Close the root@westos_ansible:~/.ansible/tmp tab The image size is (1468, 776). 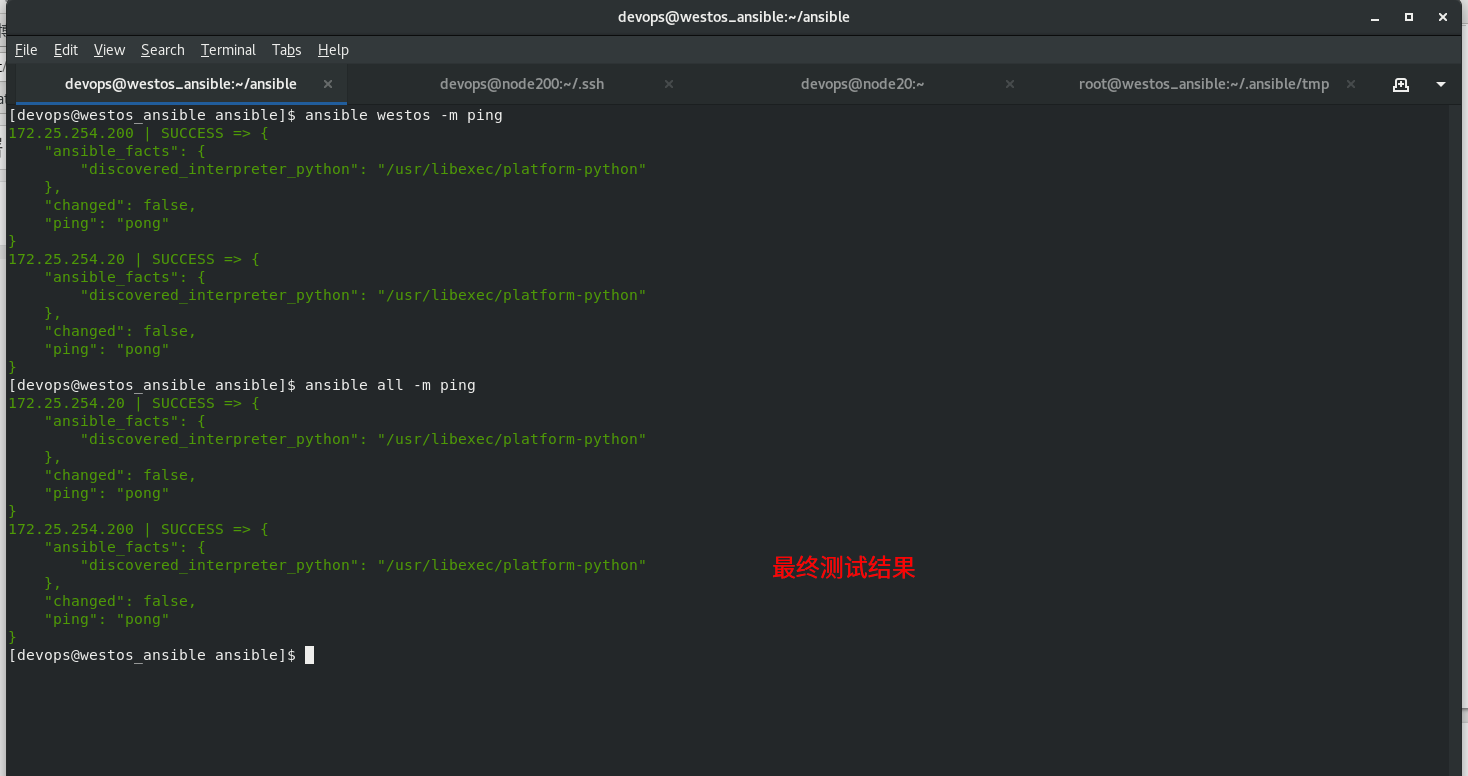(x=1351, y=84)
